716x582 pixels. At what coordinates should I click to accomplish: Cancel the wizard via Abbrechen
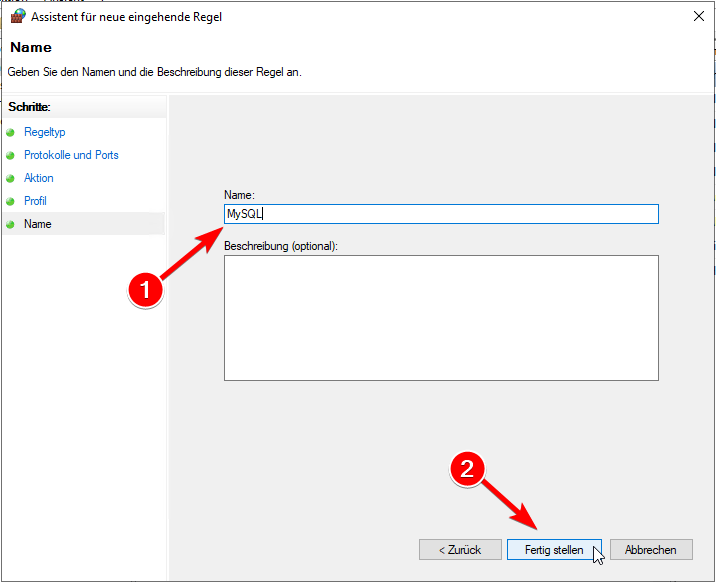[x=651, y=550]
